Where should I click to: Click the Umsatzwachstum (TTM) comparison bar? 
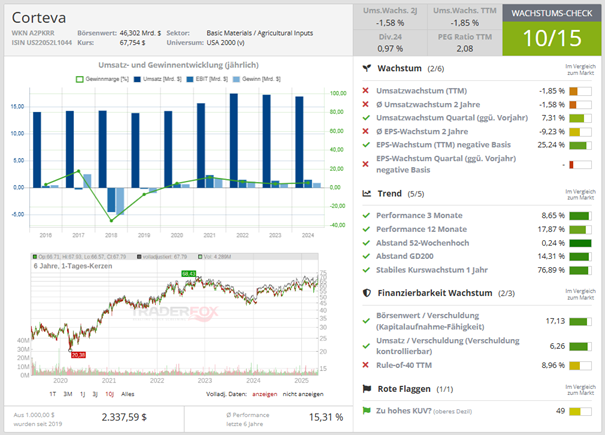580,91
